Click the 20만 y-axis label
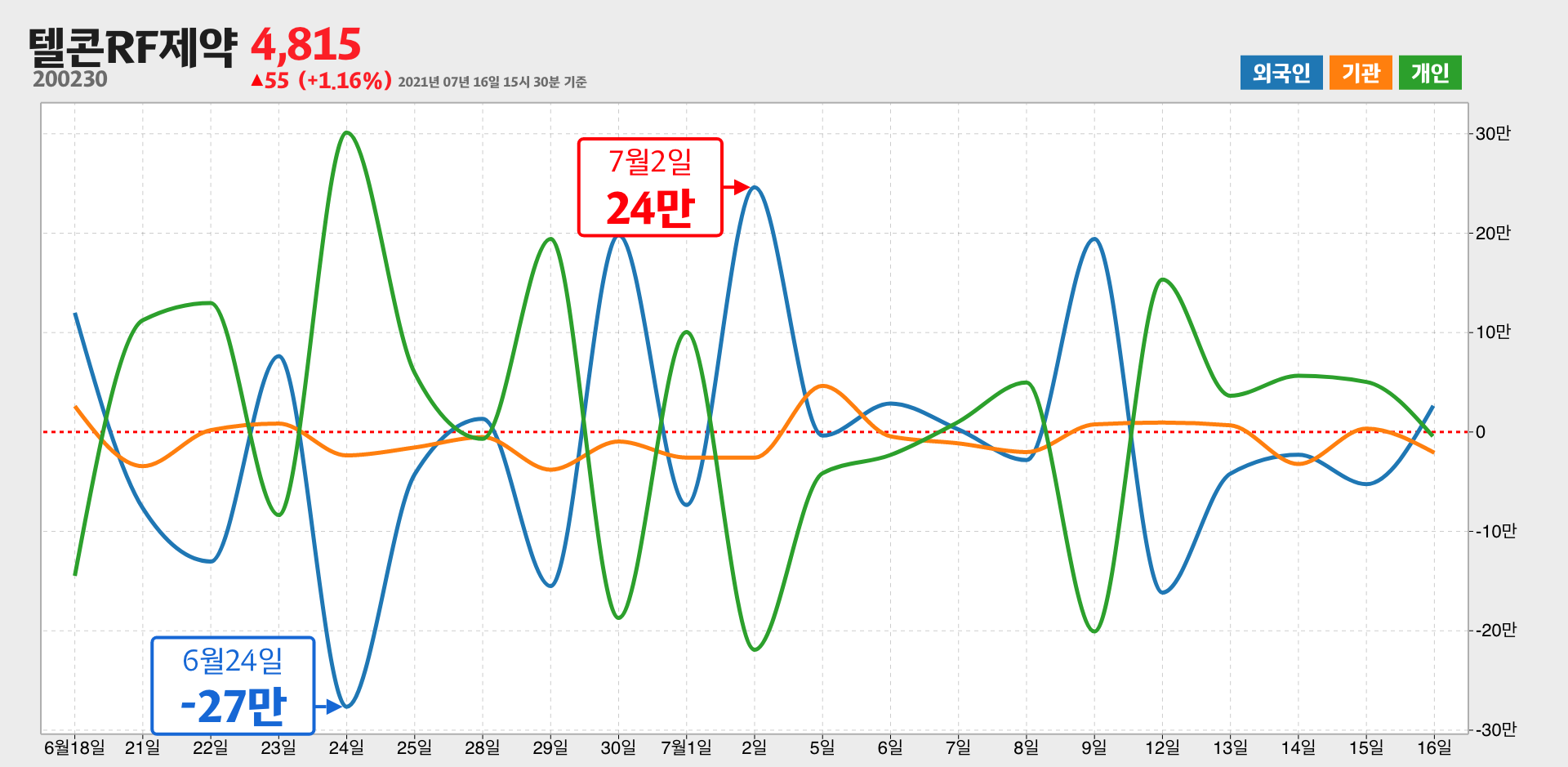This screenshot has height=767, width=1568. click(x=1494, y=234)
